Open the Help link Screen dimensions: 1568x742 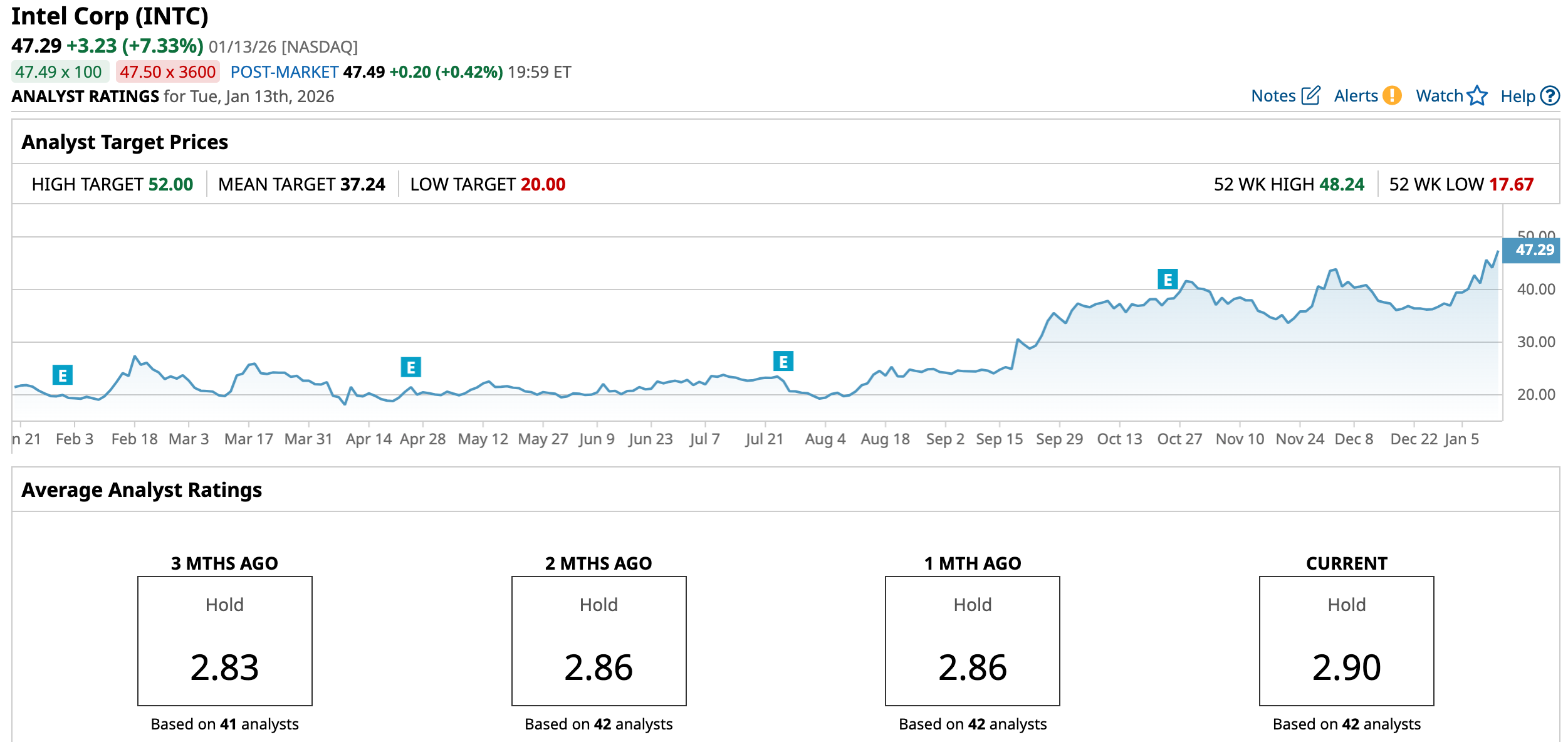tap(1517, 97)
